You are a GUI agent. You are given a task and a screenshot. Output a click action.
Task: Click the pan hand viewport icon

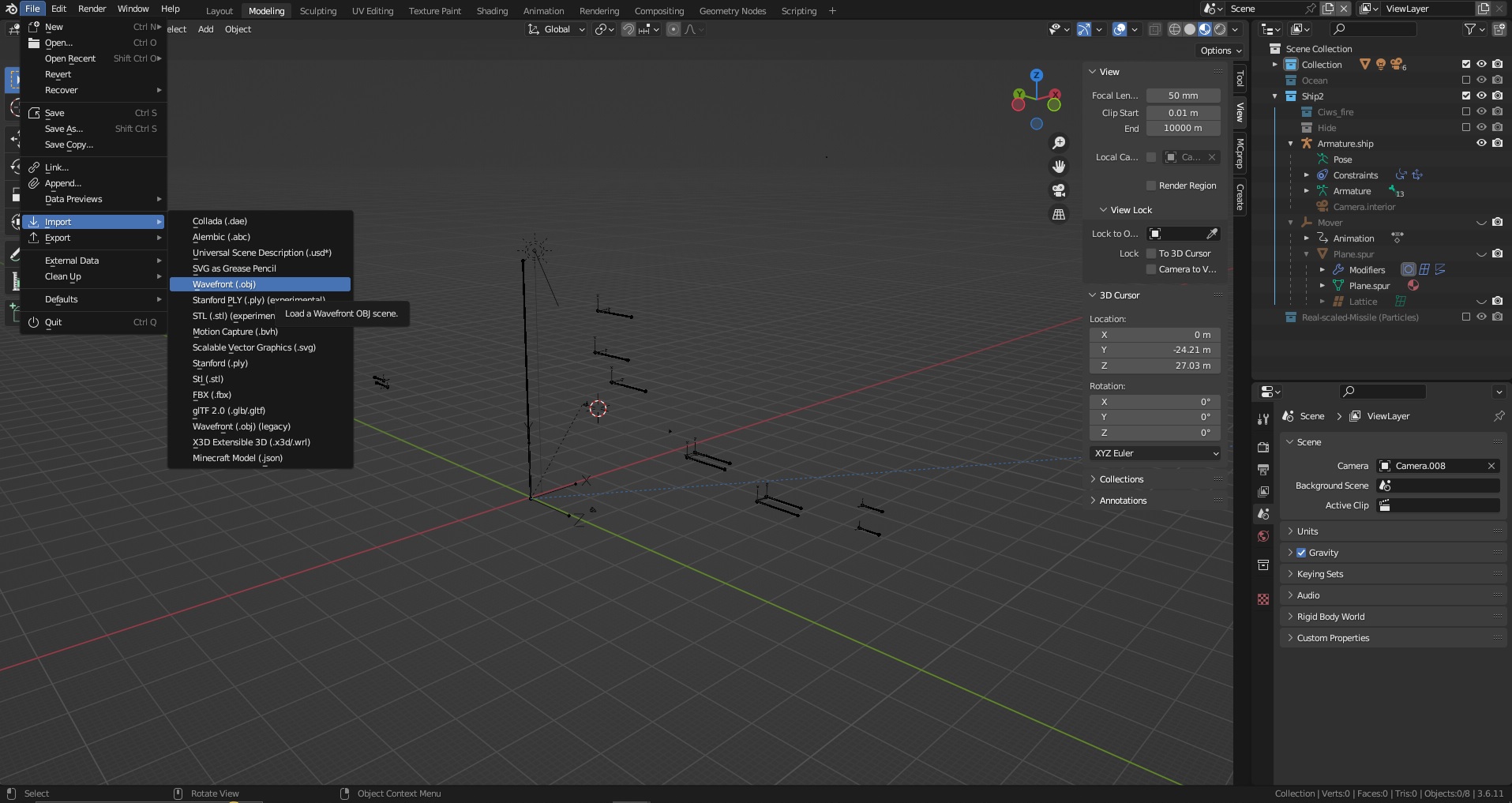pos(1059,167)
